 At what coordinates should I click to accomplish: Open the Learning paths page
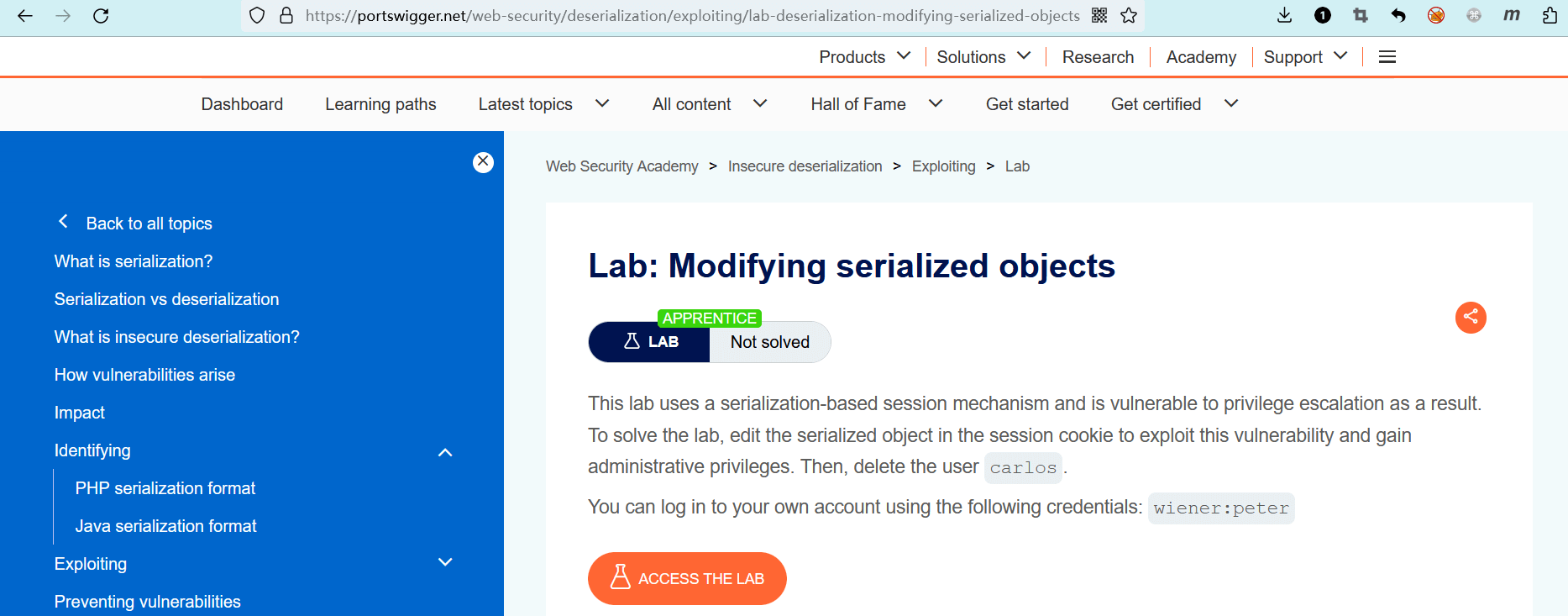click(x=380, y=104)
